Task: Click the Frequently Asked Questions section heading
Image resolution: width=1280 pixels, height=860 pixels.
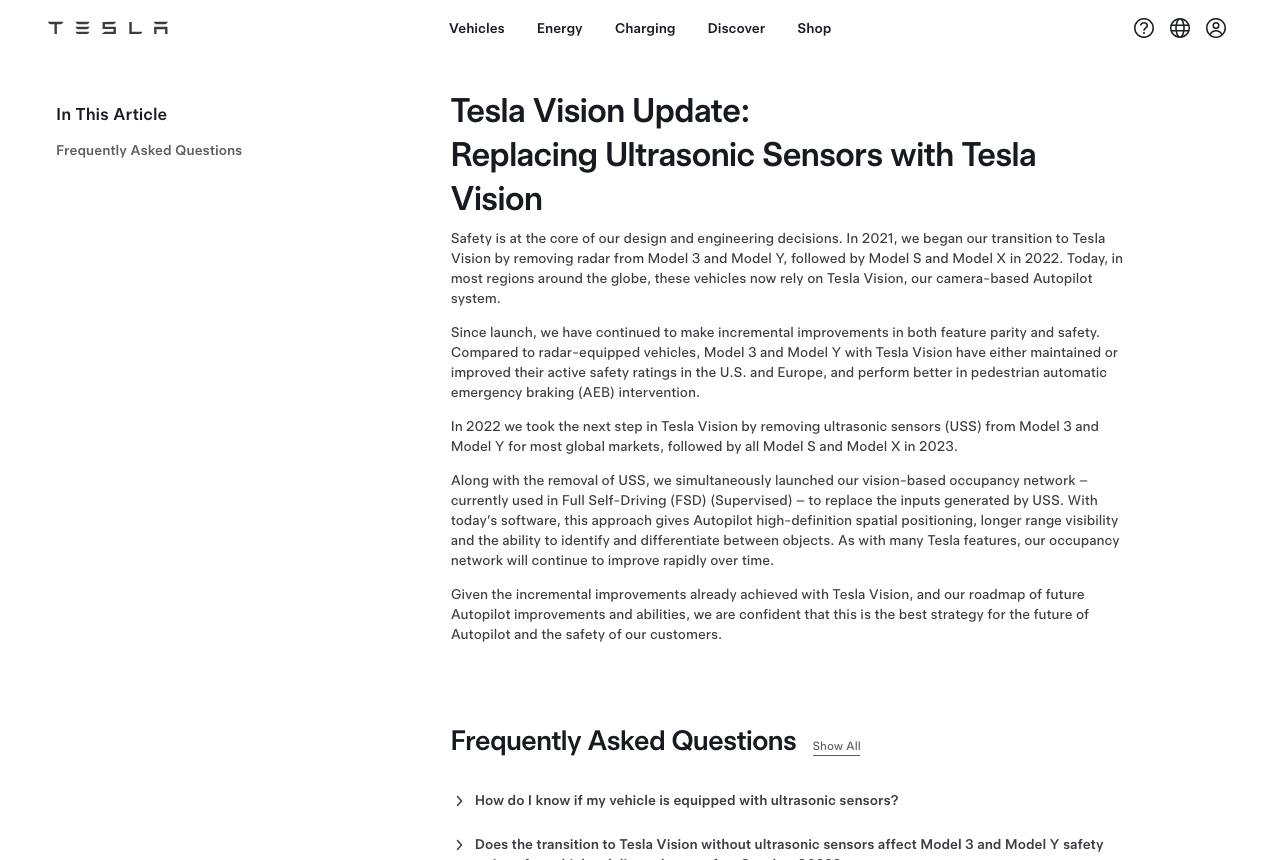Action: click(623, 741)
